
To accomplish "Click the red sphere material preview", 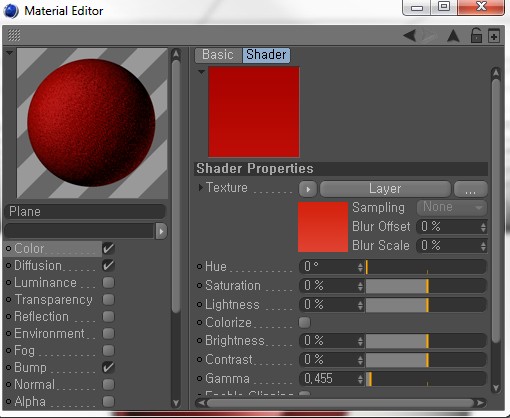I will point(92,123).
